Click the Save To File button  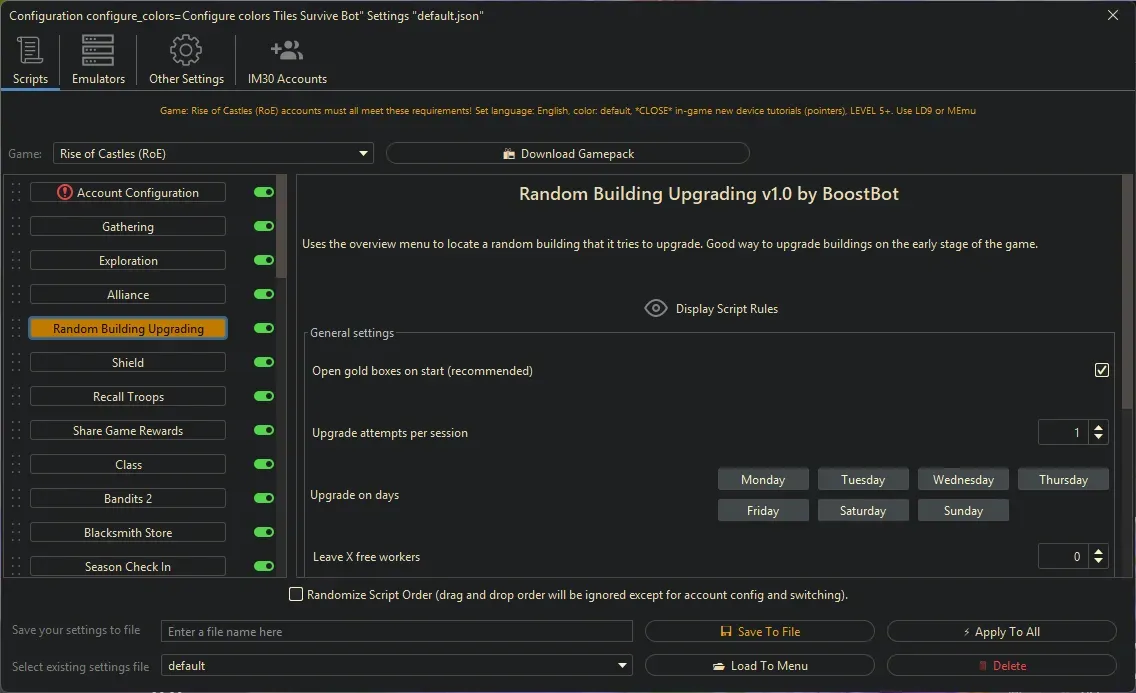tap(759, 631)
